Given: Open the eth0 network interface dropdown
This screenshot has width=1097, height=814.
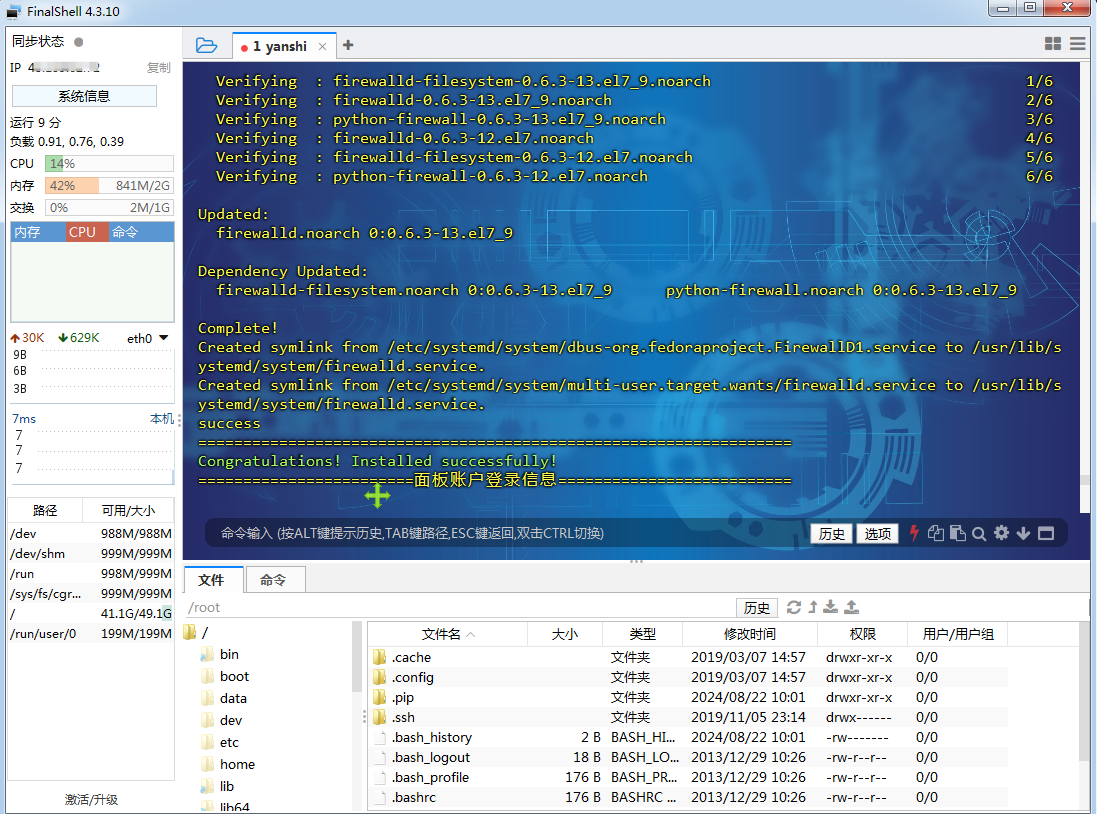Looking at the screenshot, I should [x=163, y=338].
